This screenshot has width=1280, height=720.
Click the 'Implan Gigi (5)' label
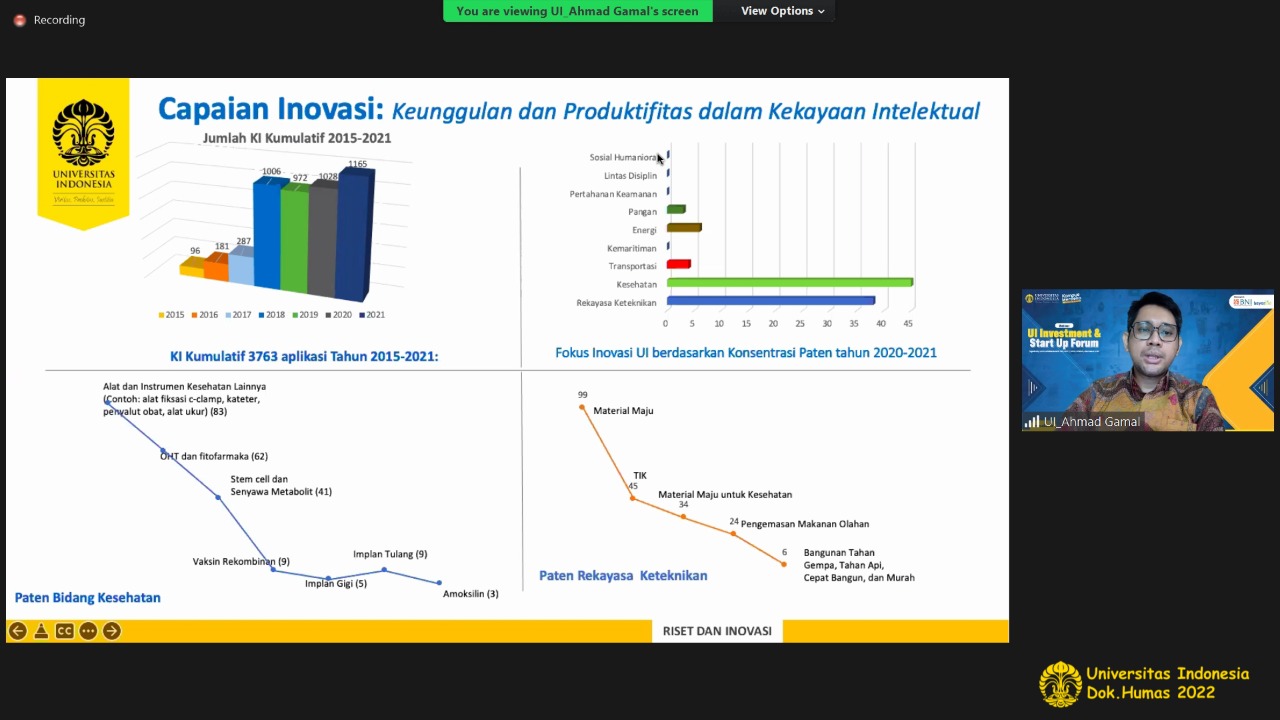click(336, 584)
